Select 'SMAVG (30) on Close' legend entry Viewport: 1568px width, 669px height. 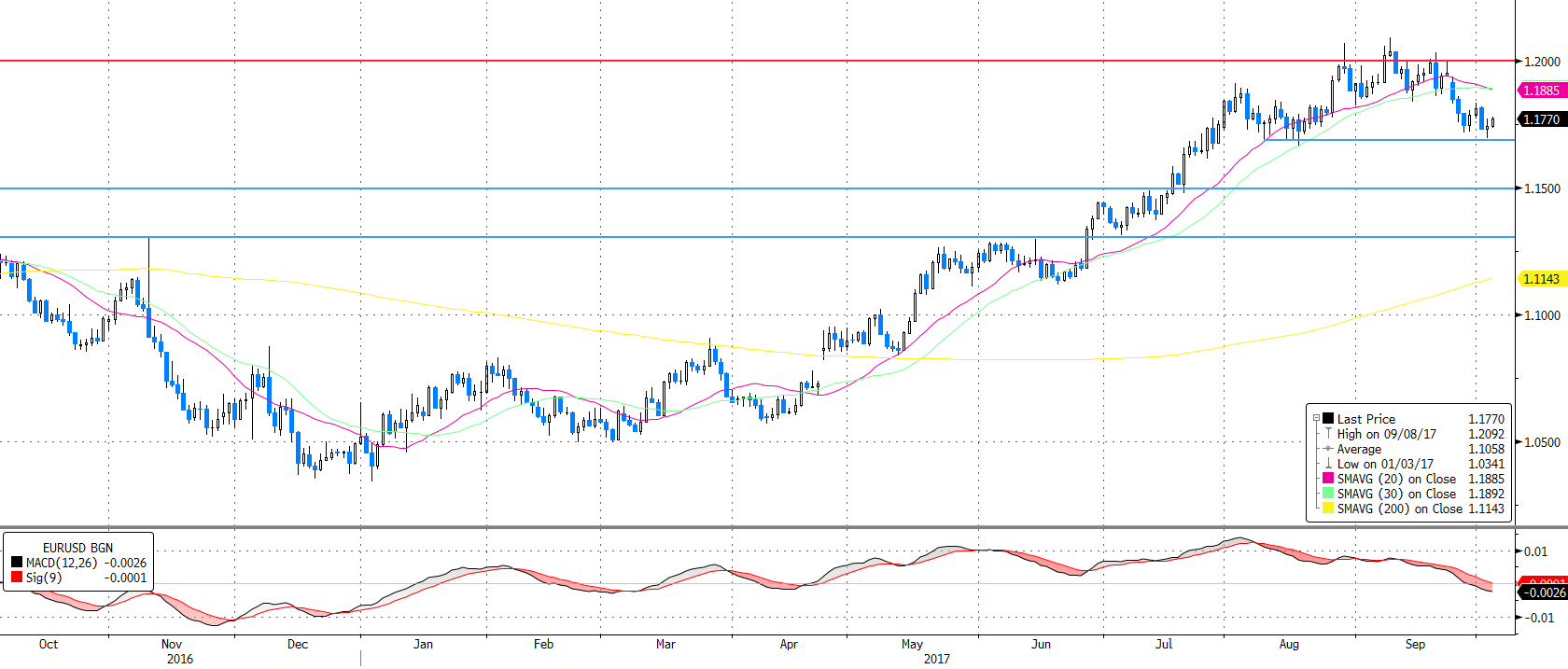tap(1396, 494)
